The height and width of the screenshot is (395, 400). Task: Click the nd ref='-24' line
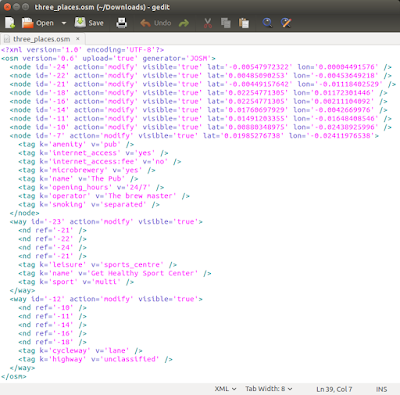(x=52, y=248)
